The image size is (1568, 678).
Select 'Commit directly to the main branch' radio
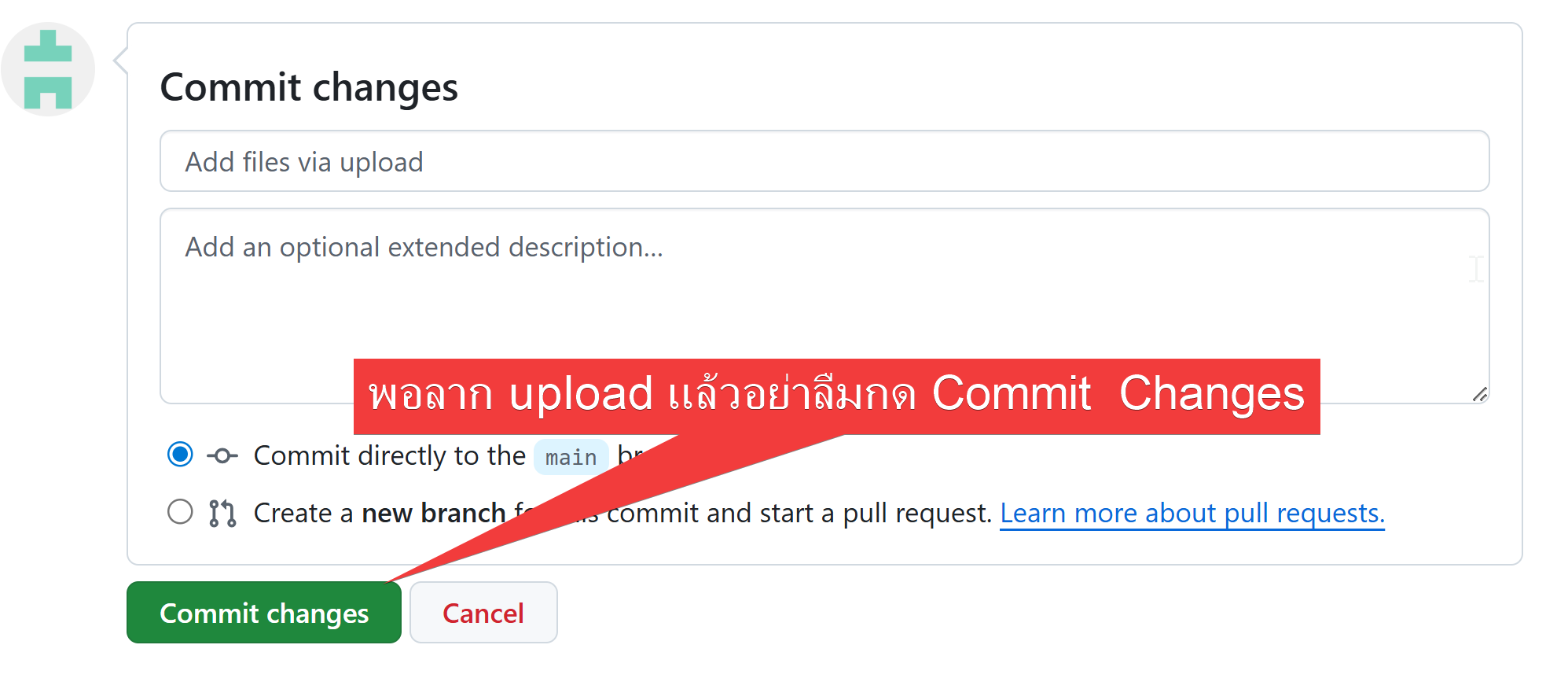coord(180,455)
